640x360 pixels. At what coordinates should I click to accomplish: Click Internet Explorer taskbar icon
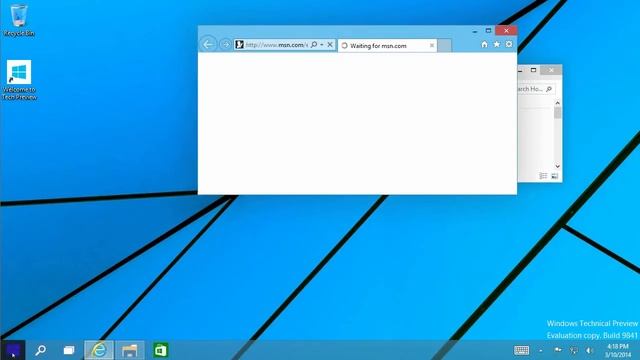pyautogui.click(x=99, y=350)
